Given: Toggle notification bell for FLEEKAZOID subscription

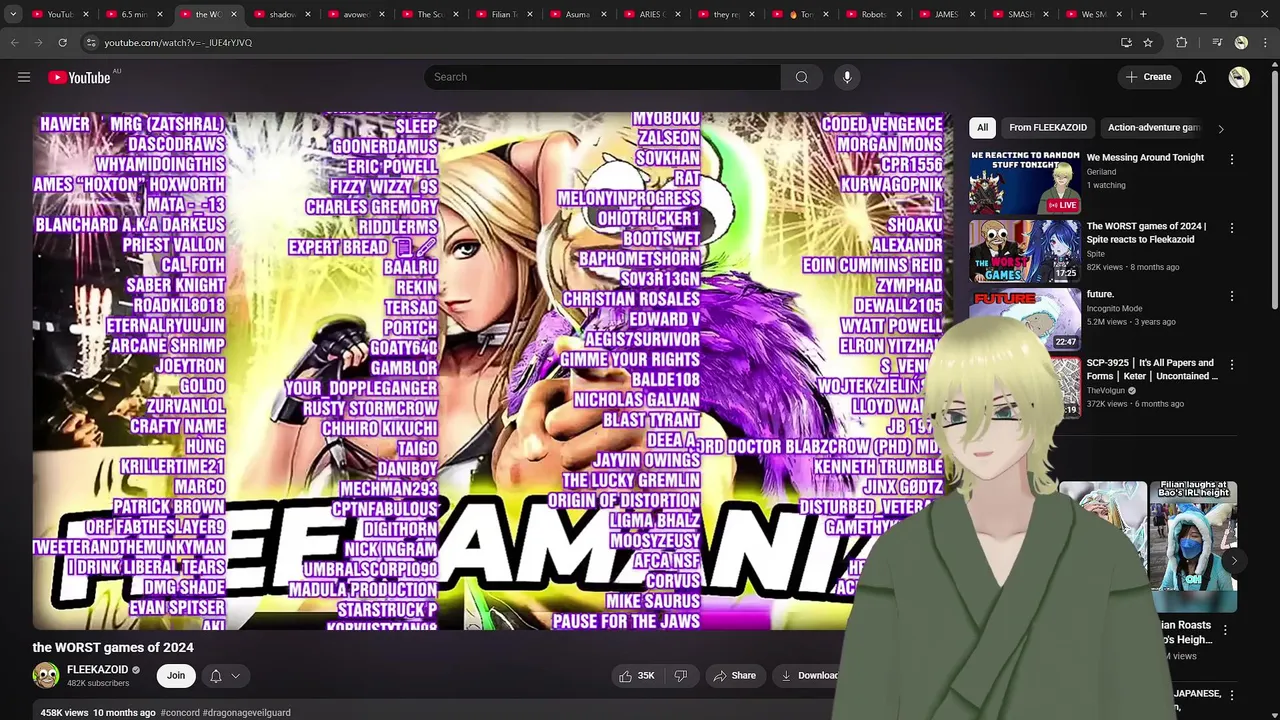Looking at the screenshot, I should coord(215,676).
